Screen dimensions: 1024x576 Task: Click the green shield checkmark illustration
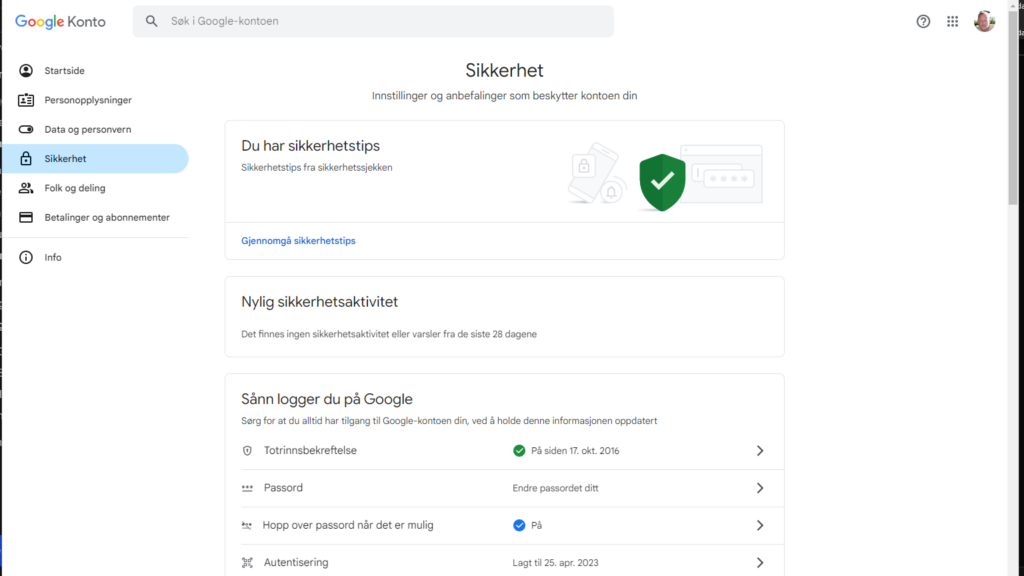coord(662,182)
